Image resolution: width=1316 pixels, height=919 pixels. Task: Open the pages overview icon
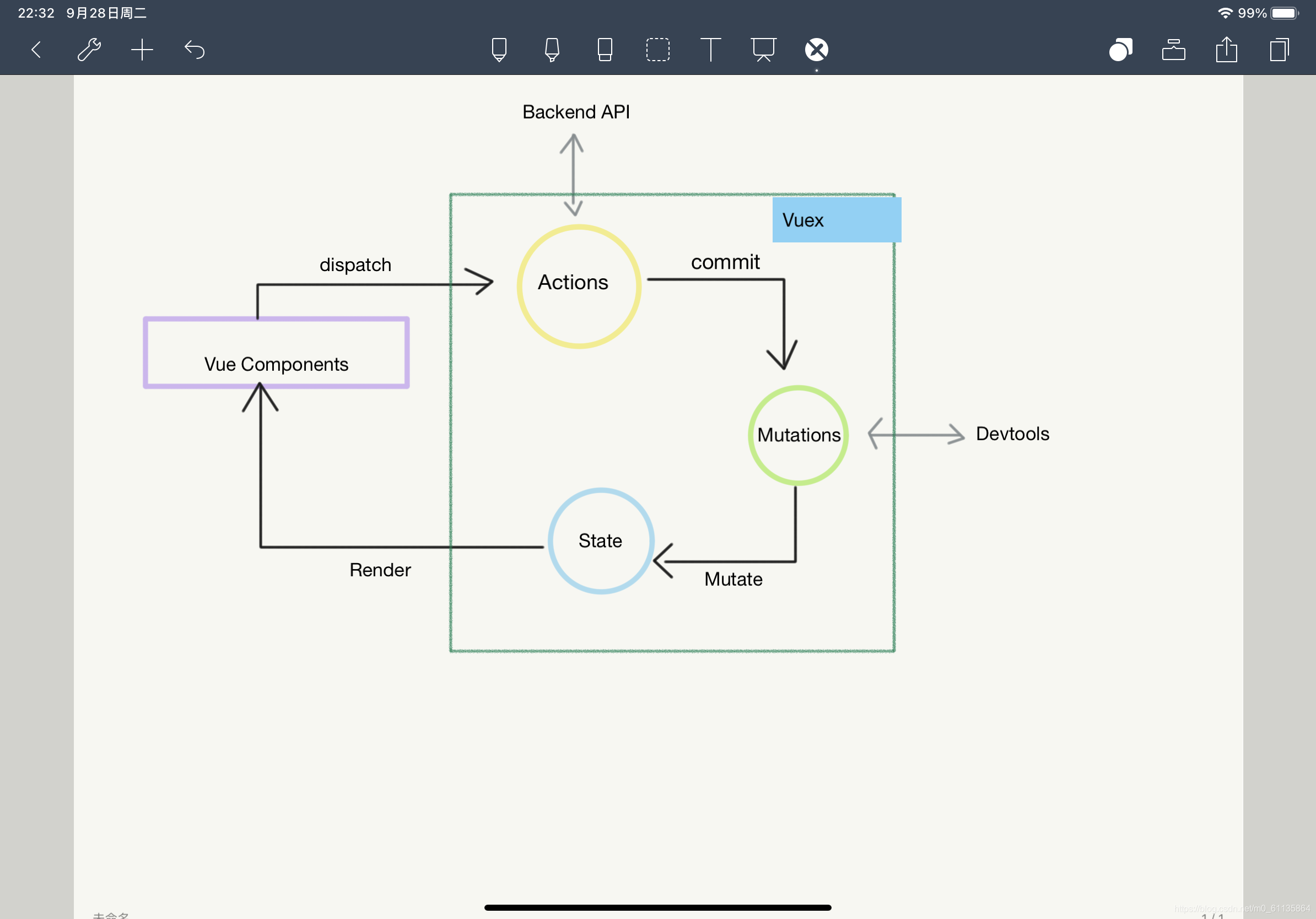coord(1279,50)
